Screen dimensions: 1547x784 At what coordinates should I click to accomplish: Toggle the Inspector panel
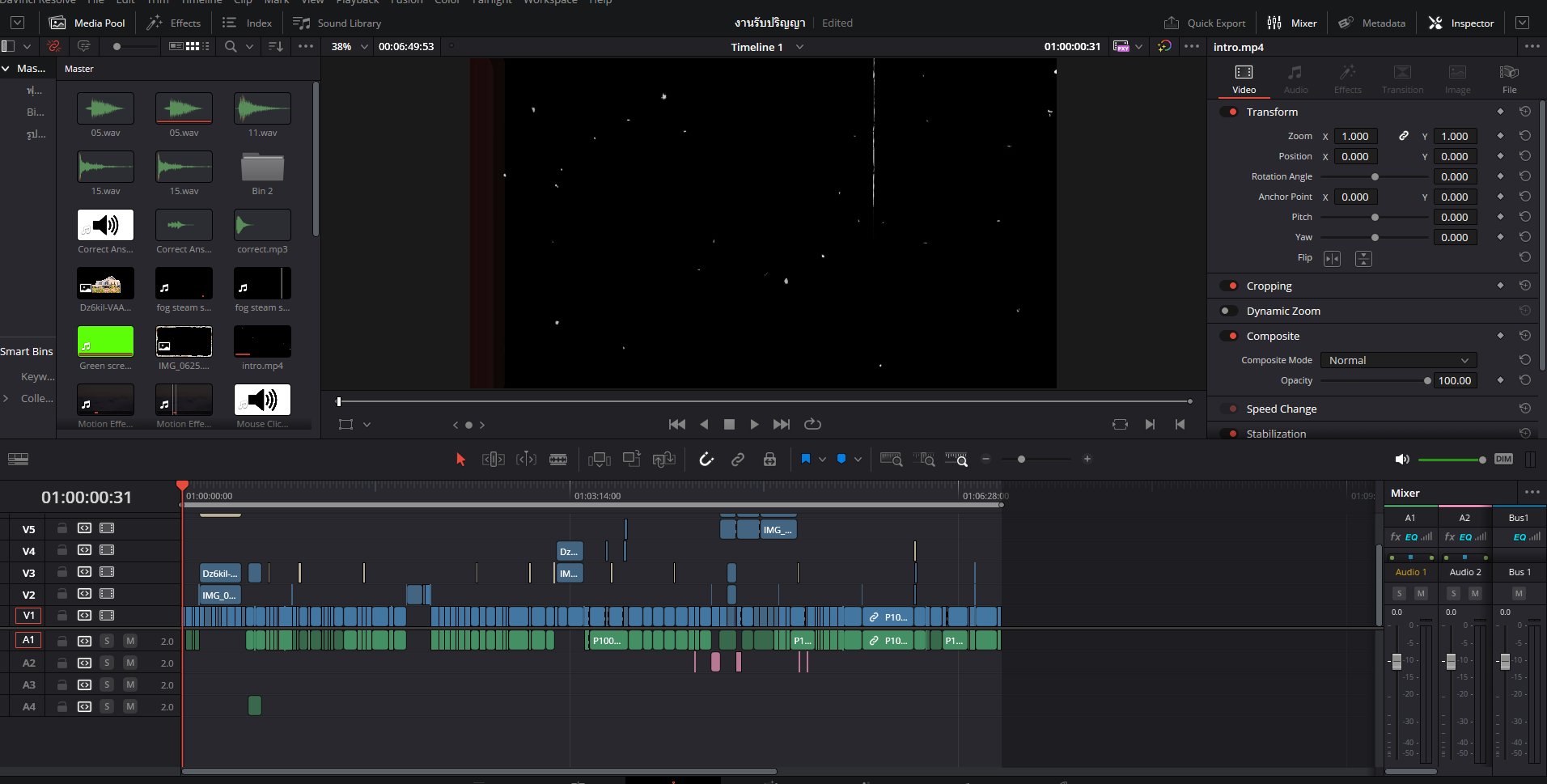(1461, 23)
